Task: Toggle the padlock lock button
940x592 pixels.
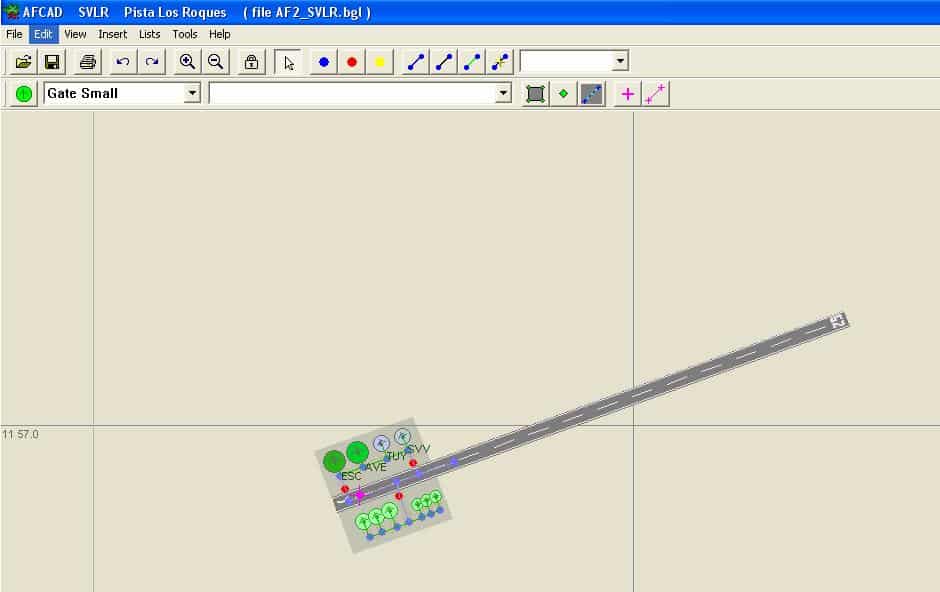Action: 252,62
